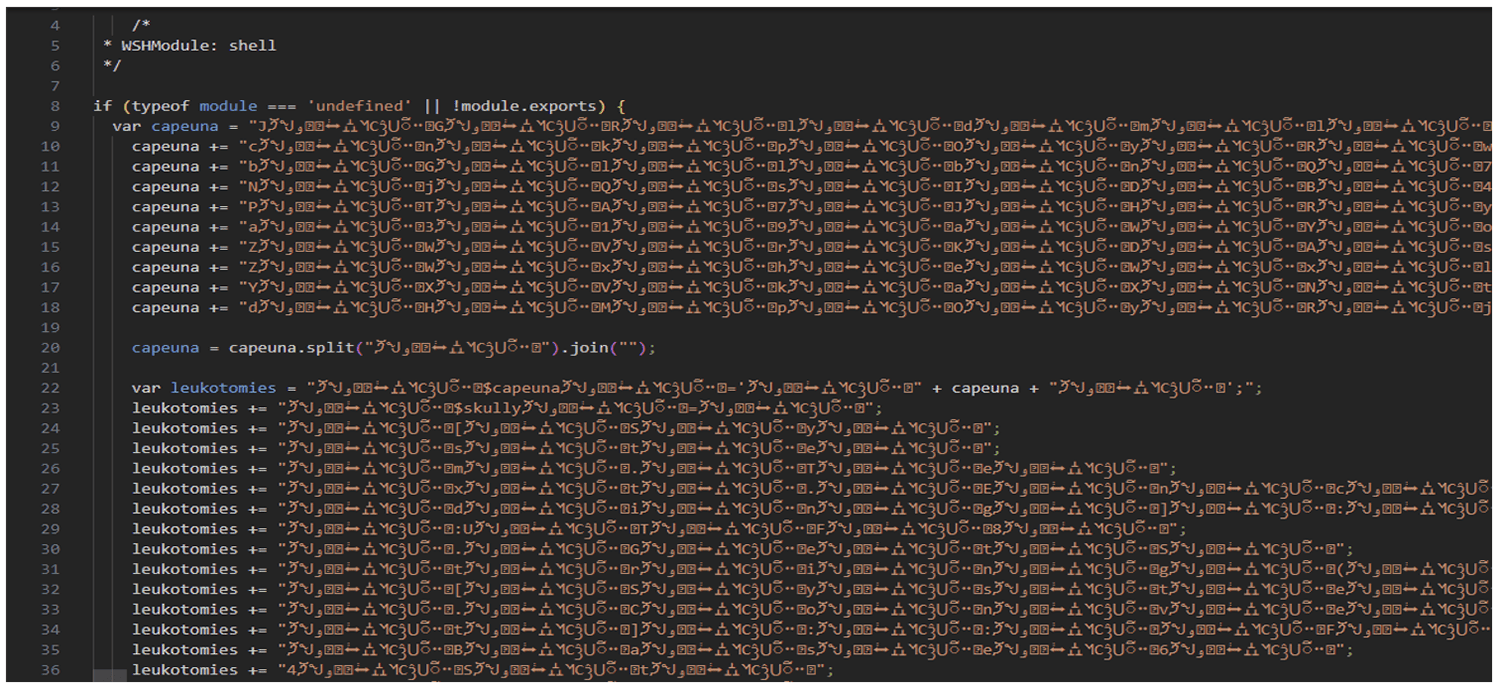This screenshot has width=1500, height=688.
Task: Click line number 22 in the gutter
Action: click(50, 388)
